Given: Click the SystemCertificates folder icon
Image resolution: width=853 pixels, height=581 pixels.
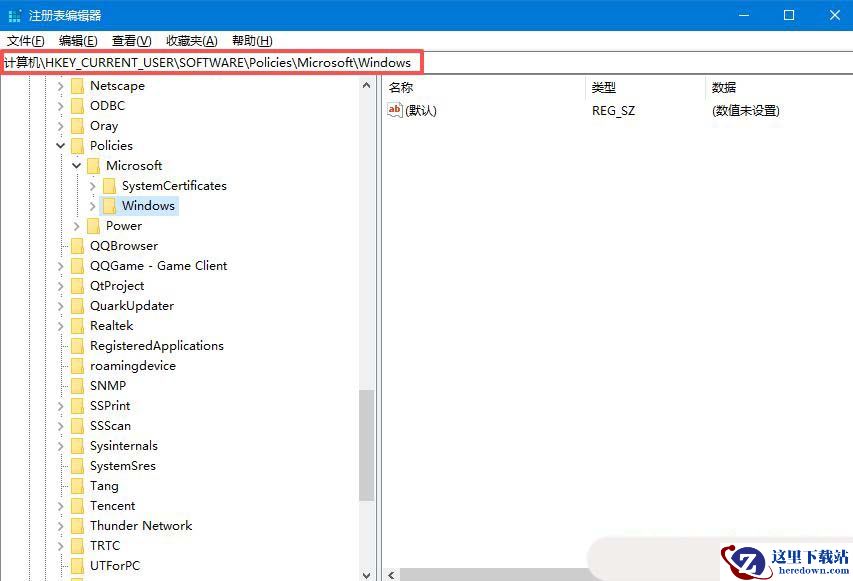Looking at the screenshot, I should pos(109,186).
